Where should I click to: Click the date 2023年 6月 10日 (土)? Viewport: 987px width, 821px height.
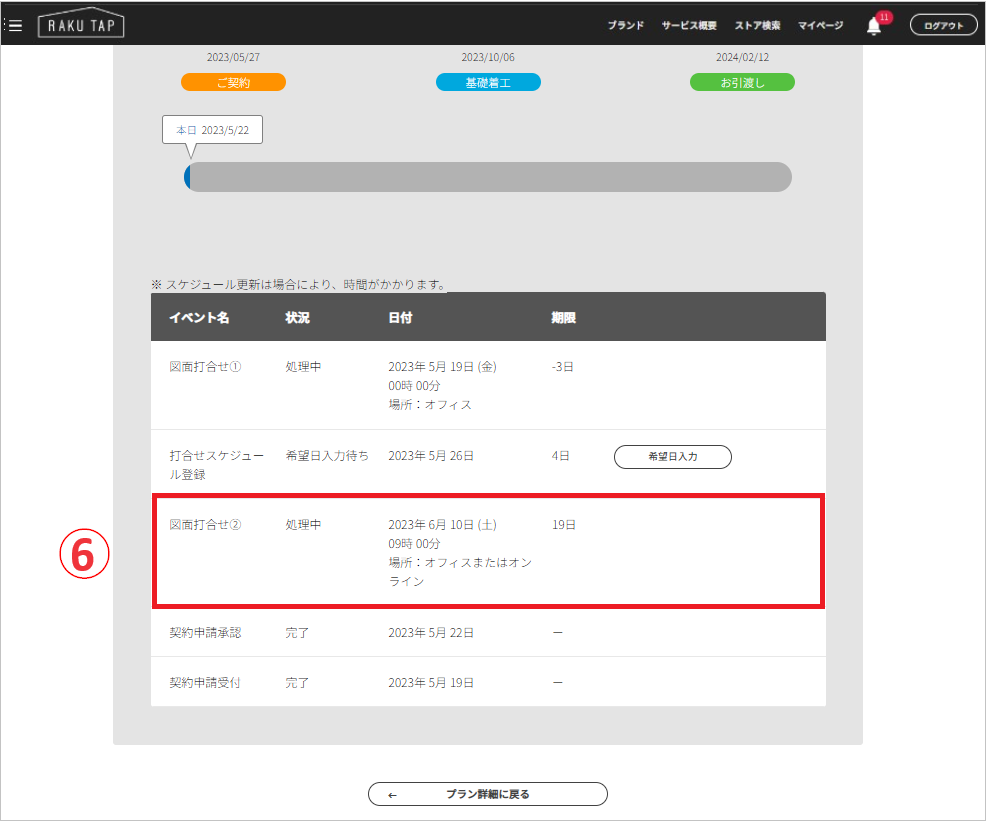pyautogui.click(x=443, y=524)
